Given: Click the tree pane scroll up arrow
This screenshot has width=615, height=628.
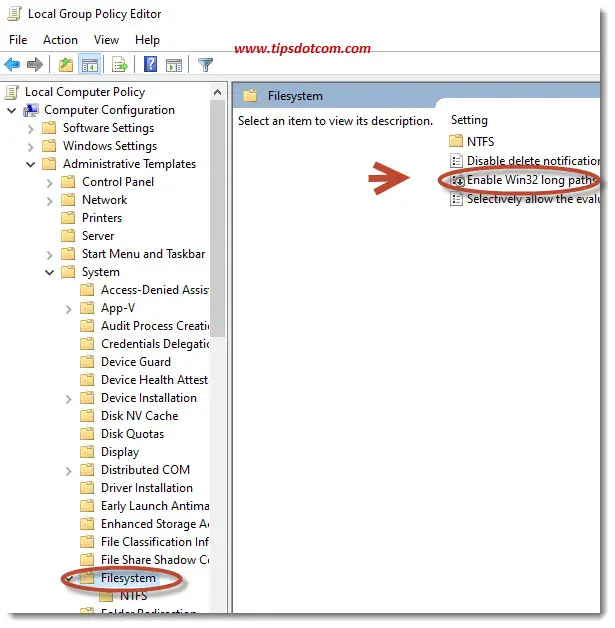Looking at the screenshot, I should 218,93.
